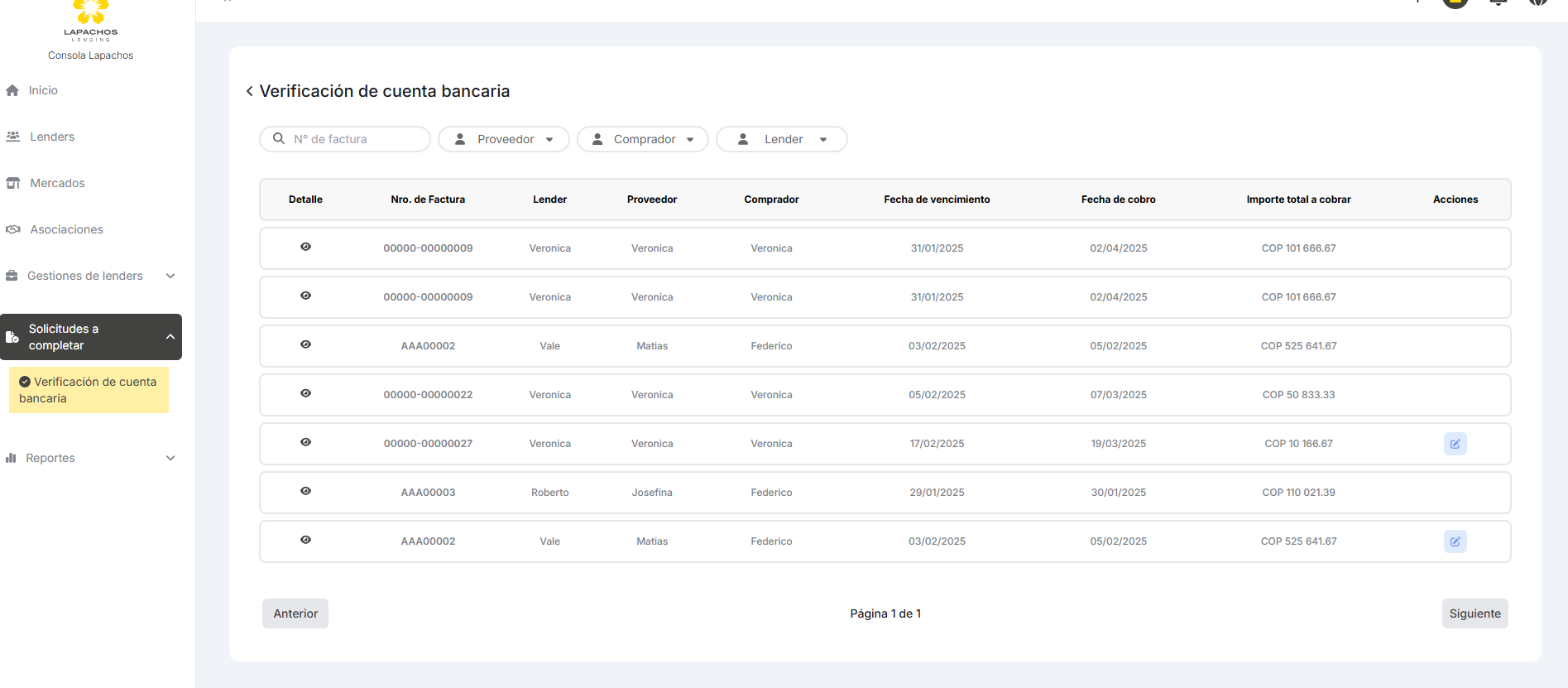Expand the Reportes sidebar section
The image size is (1568, 688).
(x=90, y=458)
